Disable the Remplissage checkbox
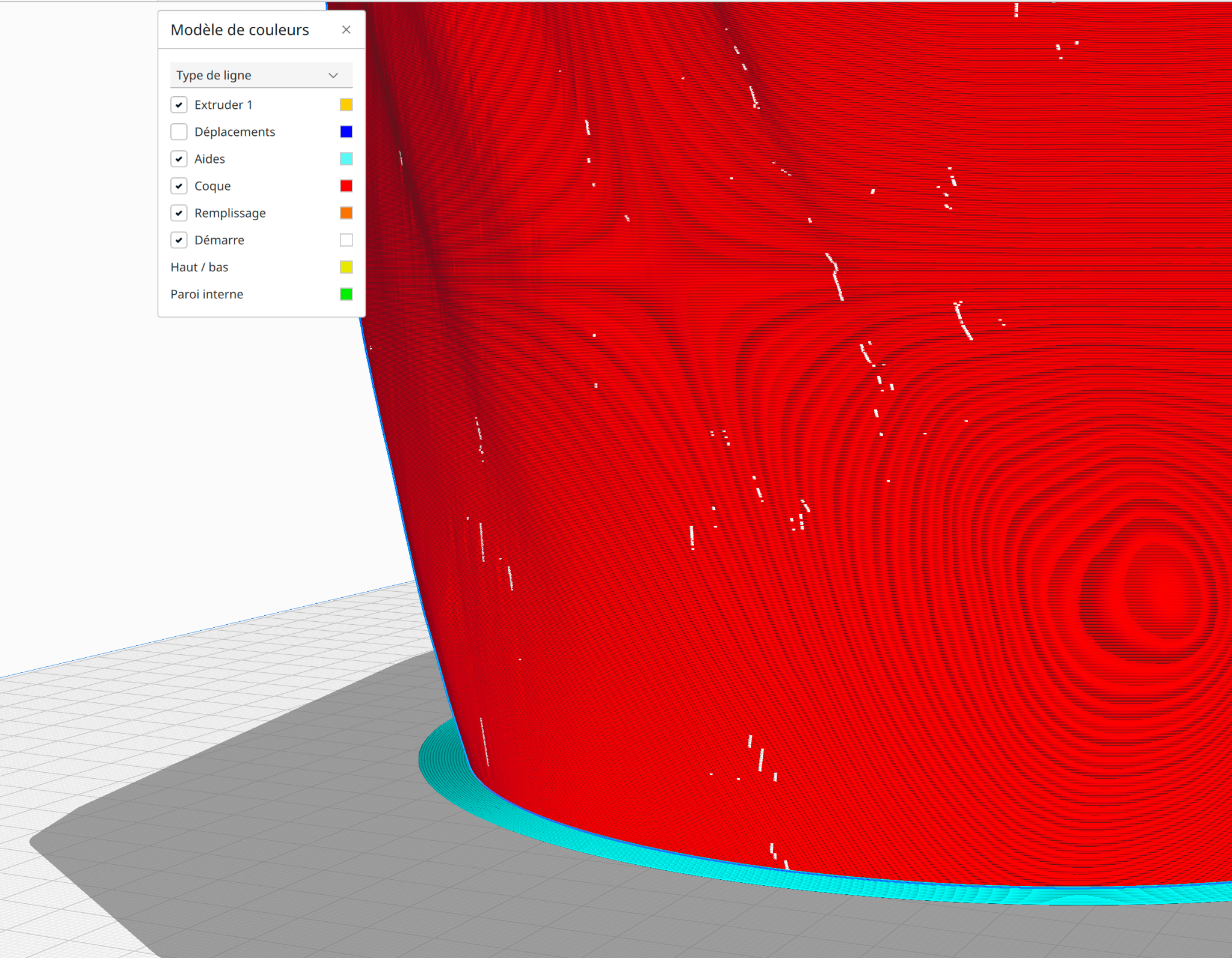Image resolution: width=1232 pixels, height=958 pixels. [x=179, y=213]
